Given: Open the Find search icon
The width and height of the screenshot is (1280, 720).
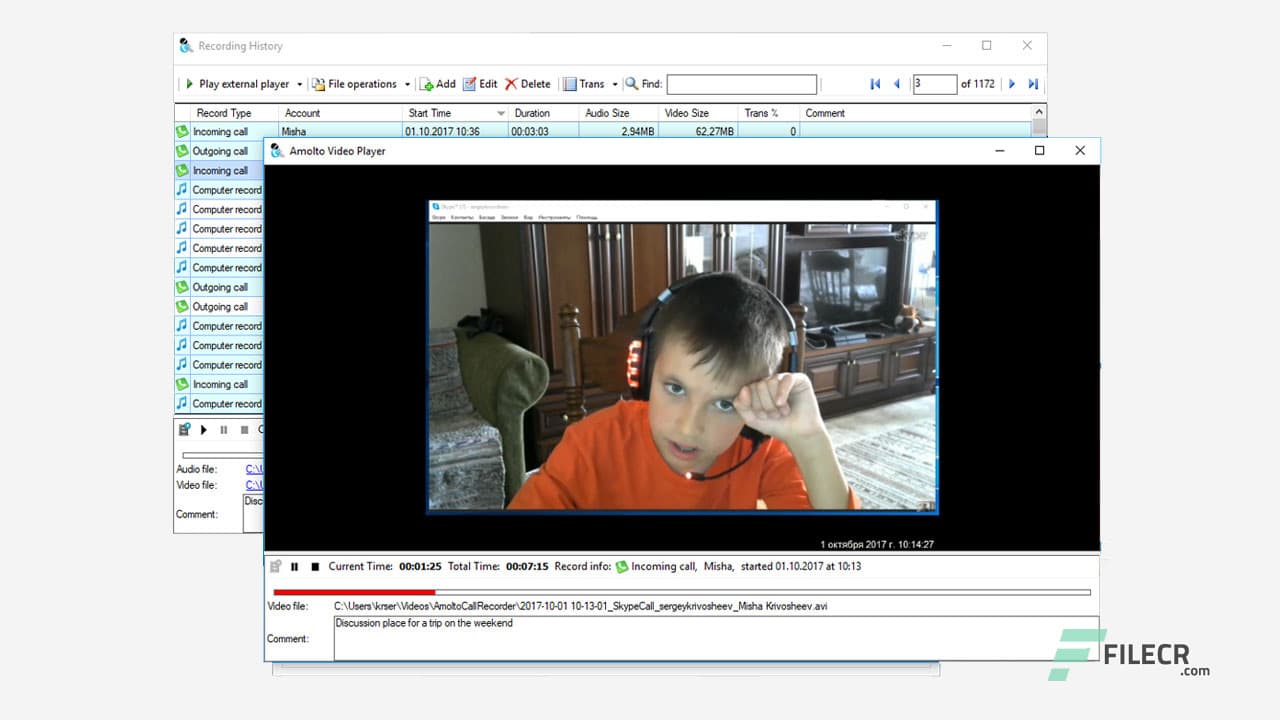Looking at the screenshot, I should coord(630,84).
